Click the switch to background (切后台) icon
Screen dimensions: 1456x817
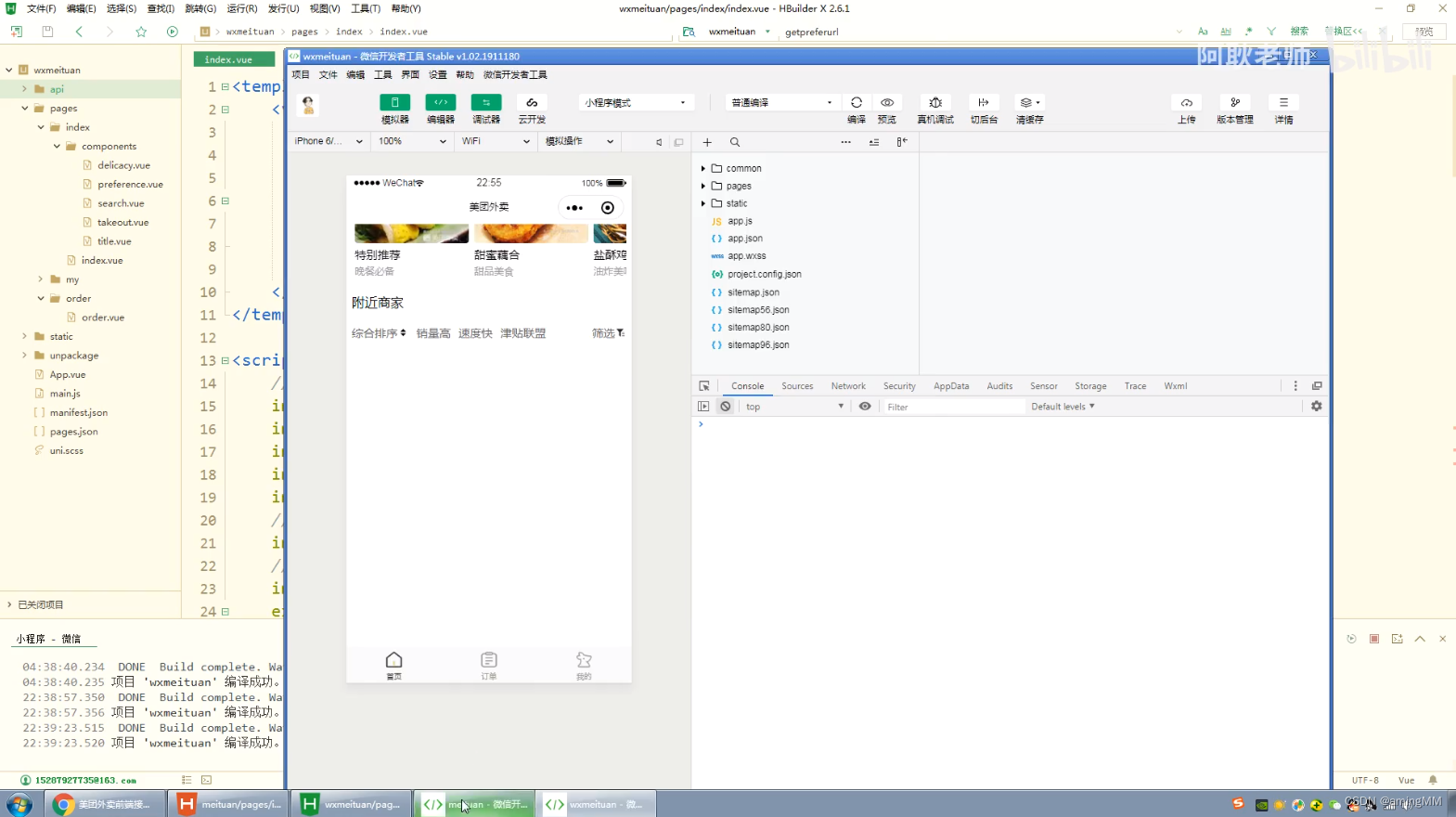984,102
